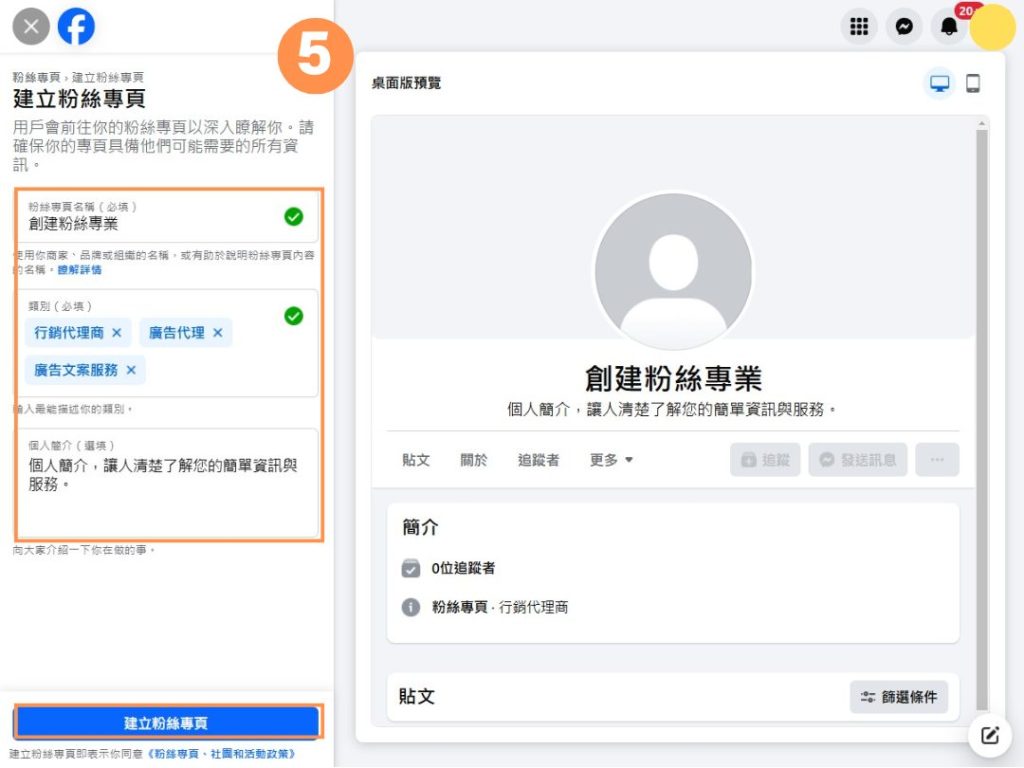This screenshot has height=768, width=1024.
Task: Open the notifications bell icon
Action: [x=949, y=27]
